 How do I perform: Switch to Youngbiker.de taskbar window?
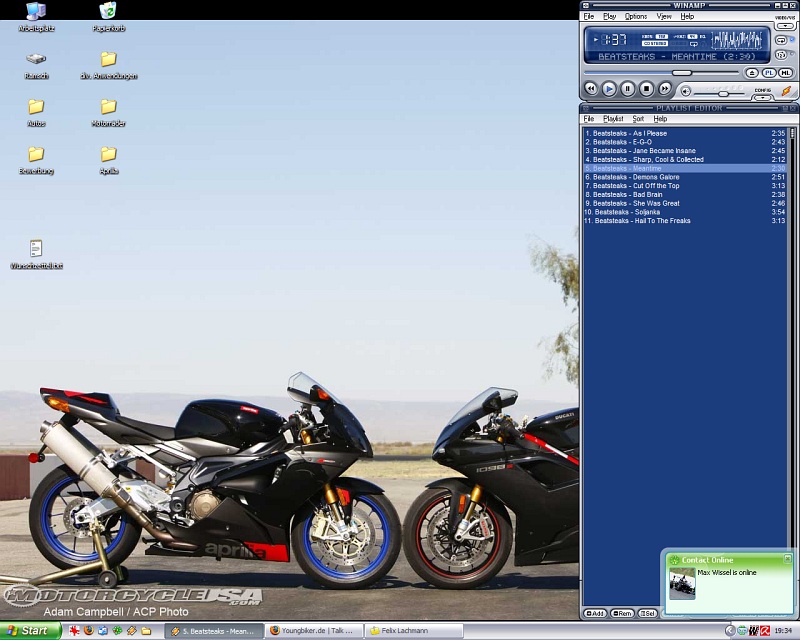point(314,631)
